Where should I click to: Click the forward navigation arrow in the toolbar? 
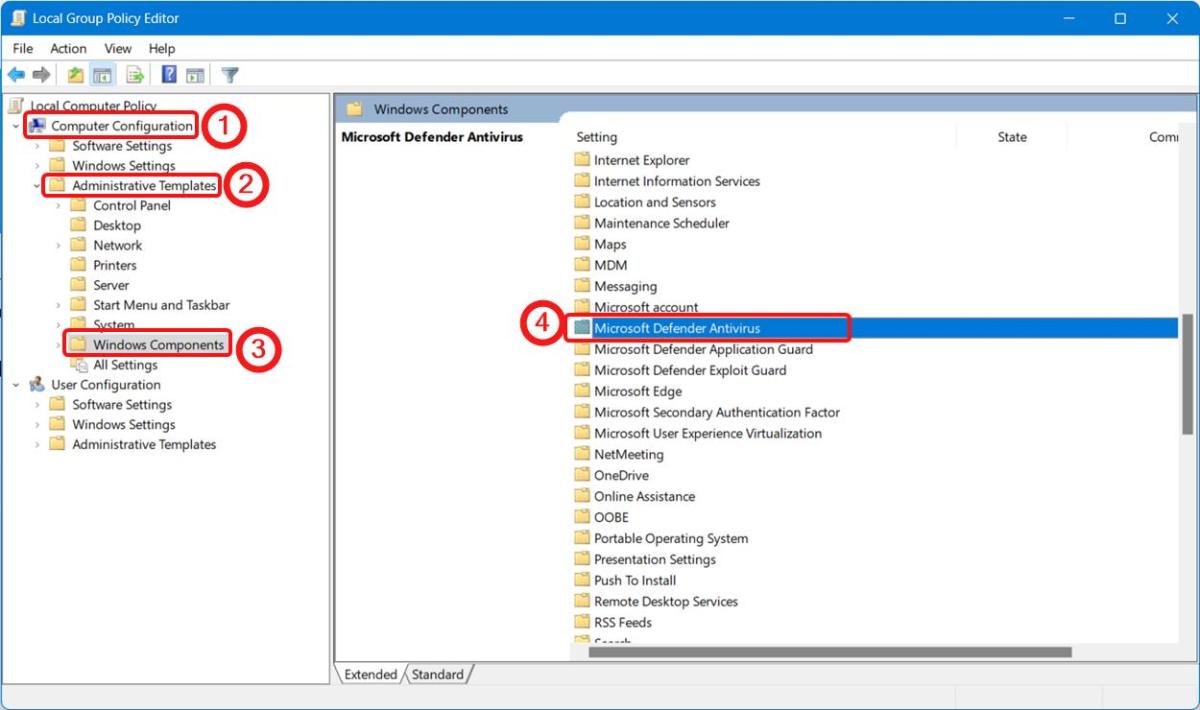point(41,73)
